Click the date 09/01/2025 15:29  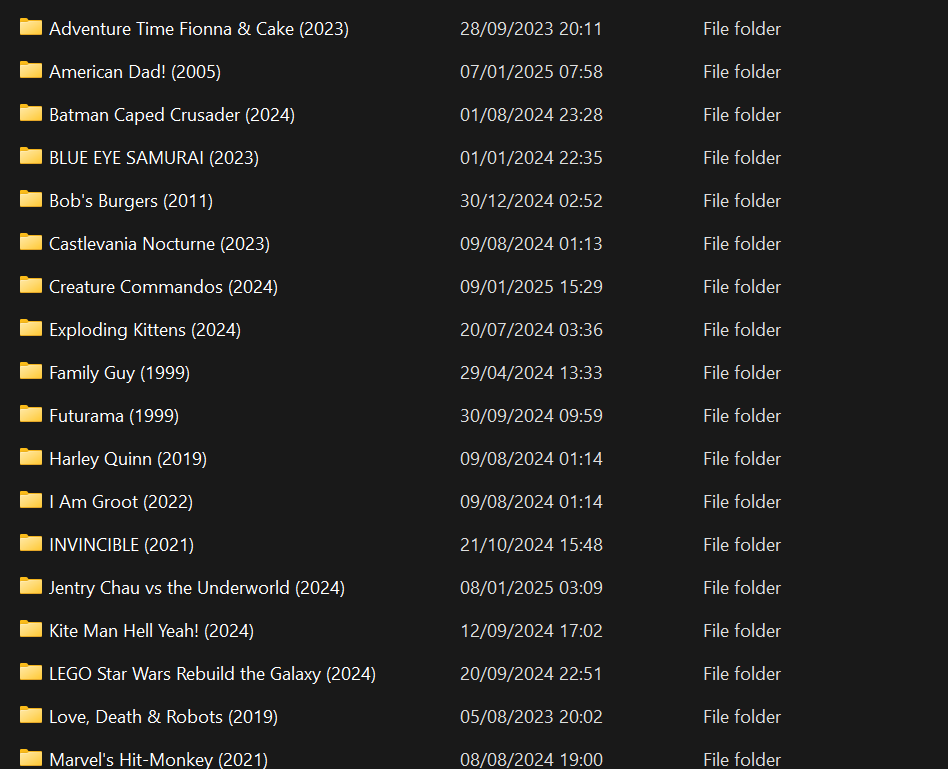531,287
